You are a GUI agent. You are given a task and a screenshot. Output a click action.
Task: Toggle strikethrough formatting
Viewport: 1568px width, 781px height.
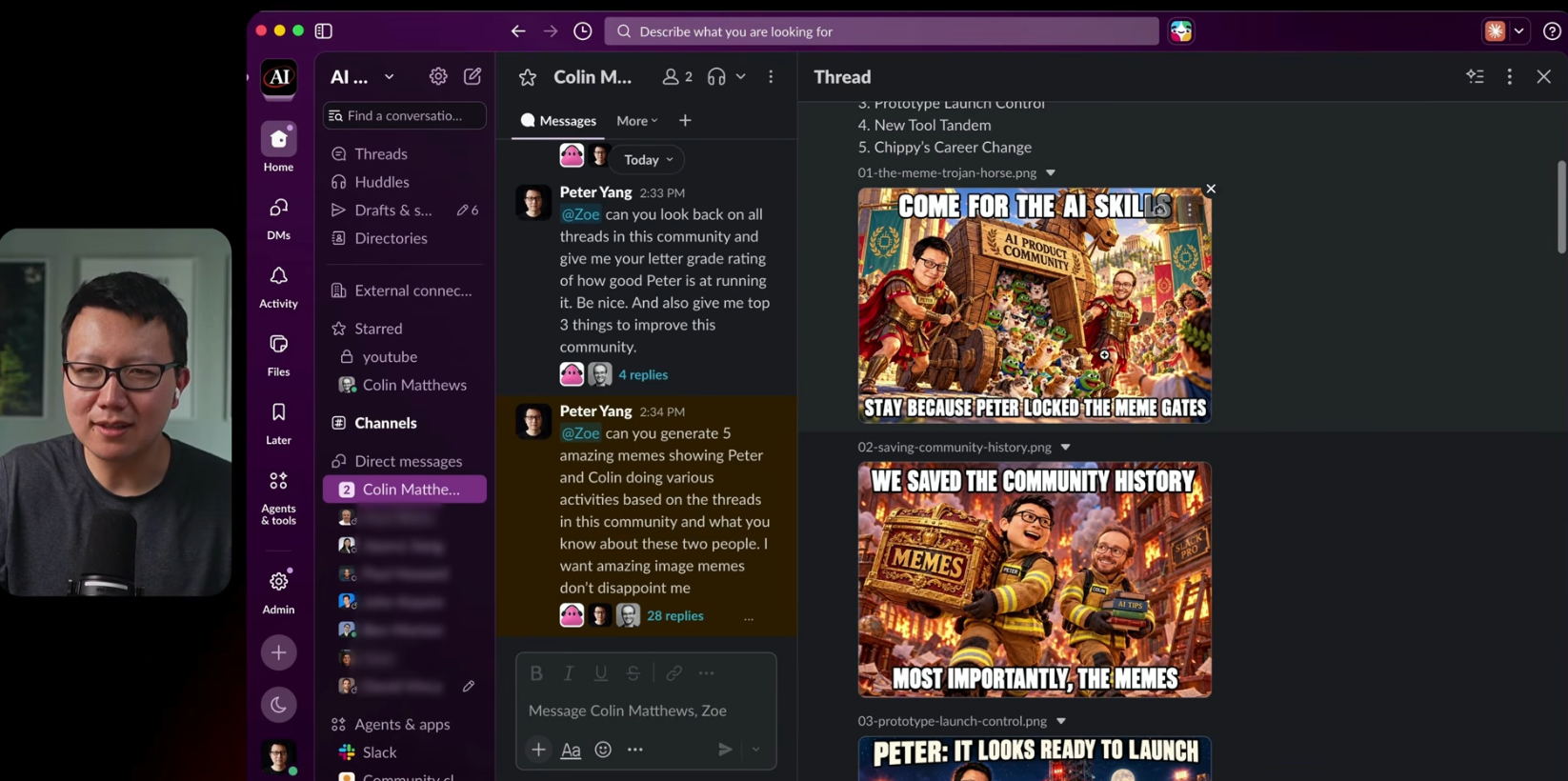(x=633, y=673)
